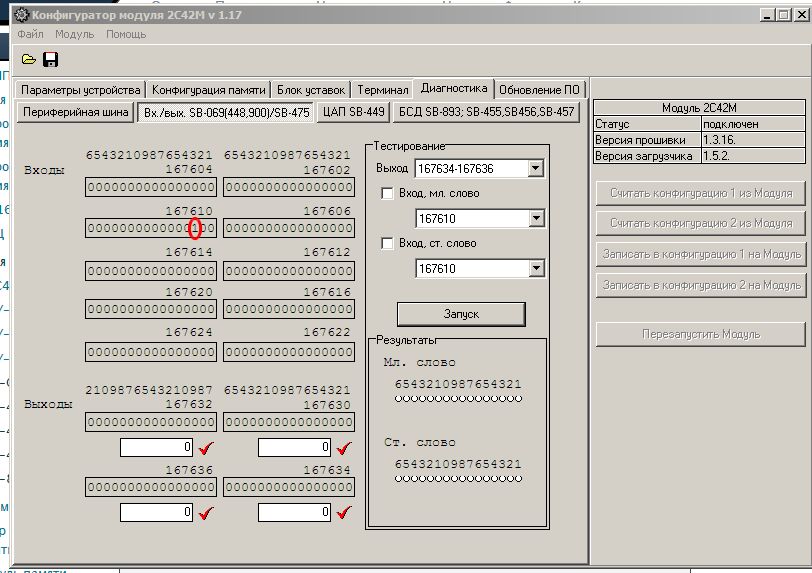The width and height of the screenshot is (812, 573).
Task: Click the input 167614 bit field
Action: tap(151, 271)
